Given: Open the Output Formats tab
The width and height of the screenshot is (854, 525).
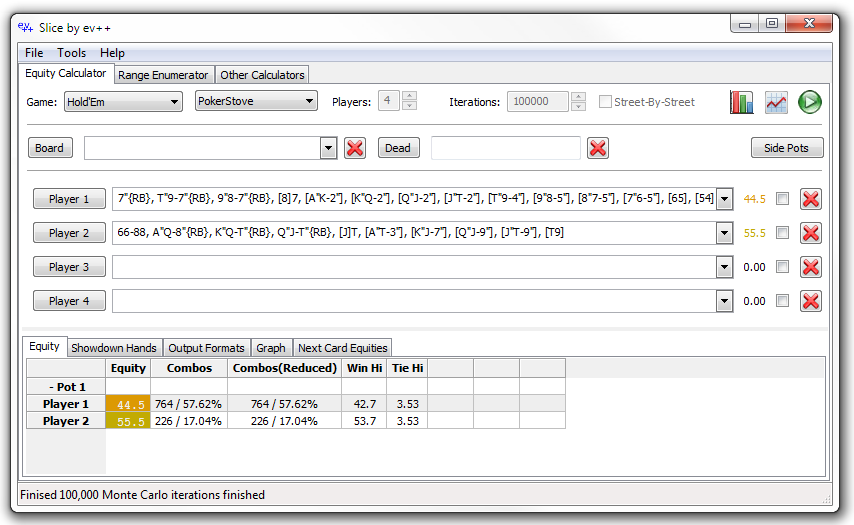Looking at the screenshot, I should [x=206, y=348].
